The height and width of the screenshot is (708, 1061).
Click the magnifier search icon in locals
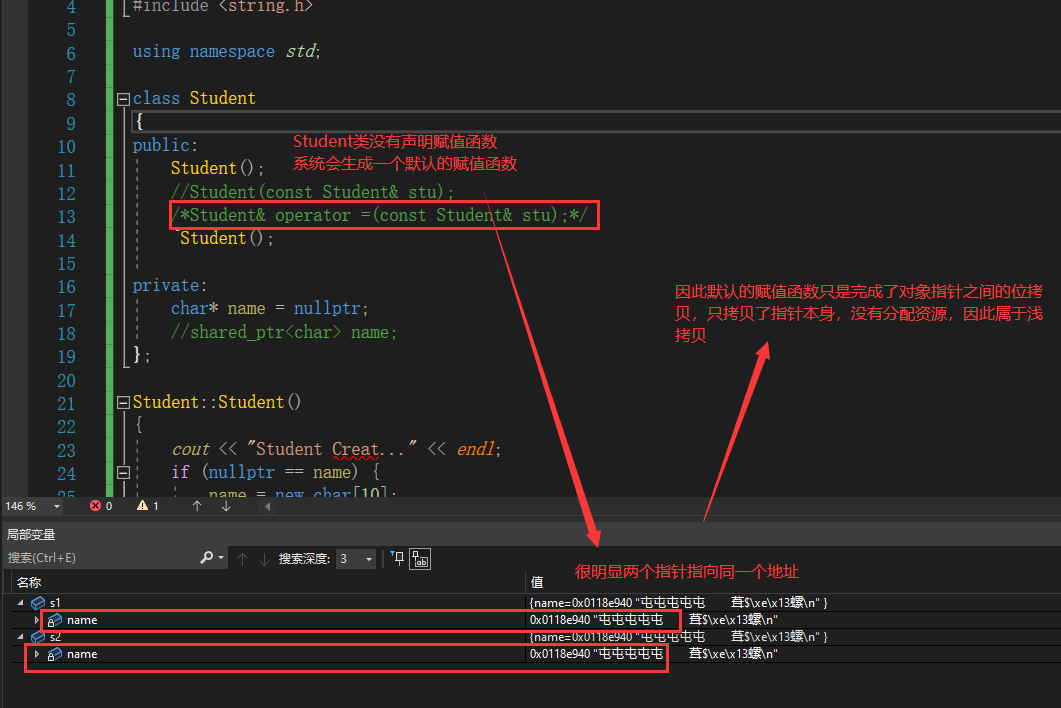click(206, 557)
